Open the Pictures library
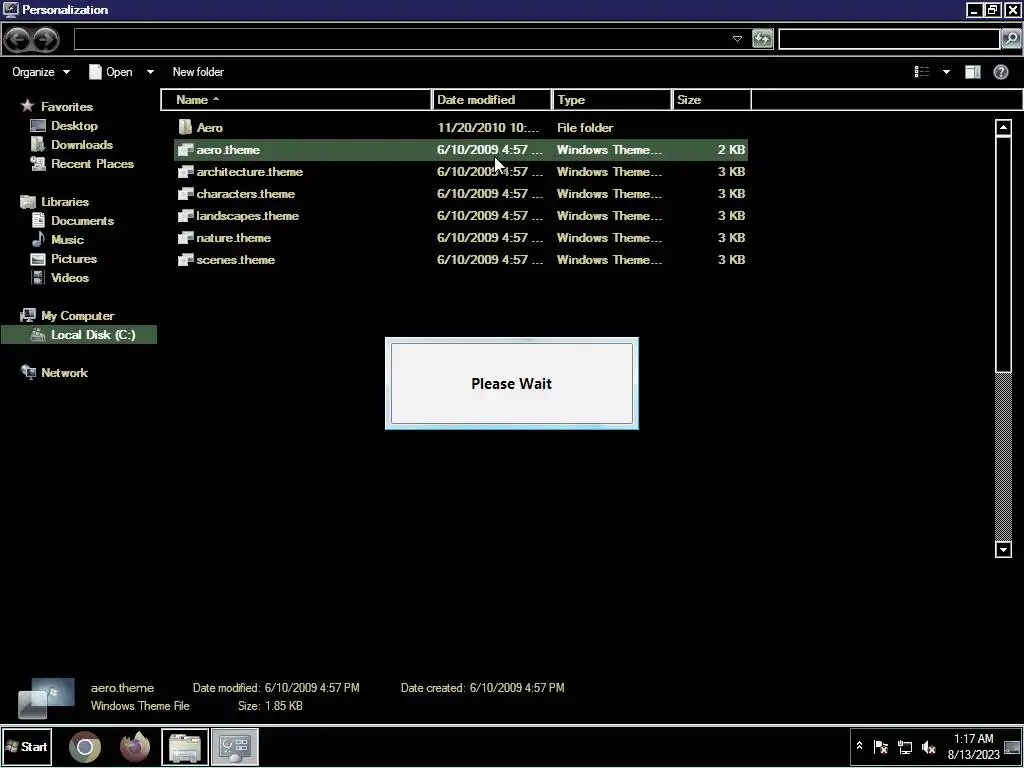The image size is (1024, 768). point(64,259)
